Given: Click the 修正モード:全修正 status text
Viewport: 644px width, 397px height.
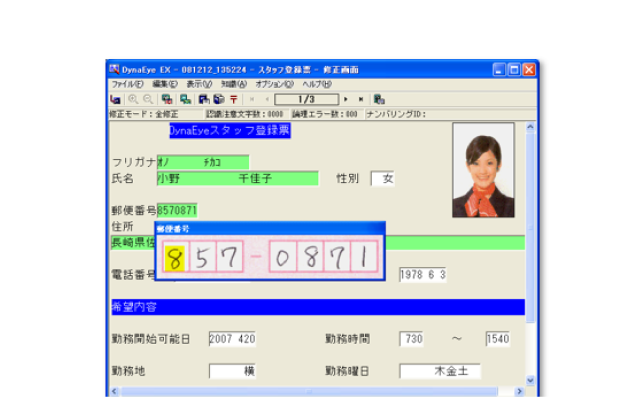Looking at the screenshot, I should click(x=144, y=114).
